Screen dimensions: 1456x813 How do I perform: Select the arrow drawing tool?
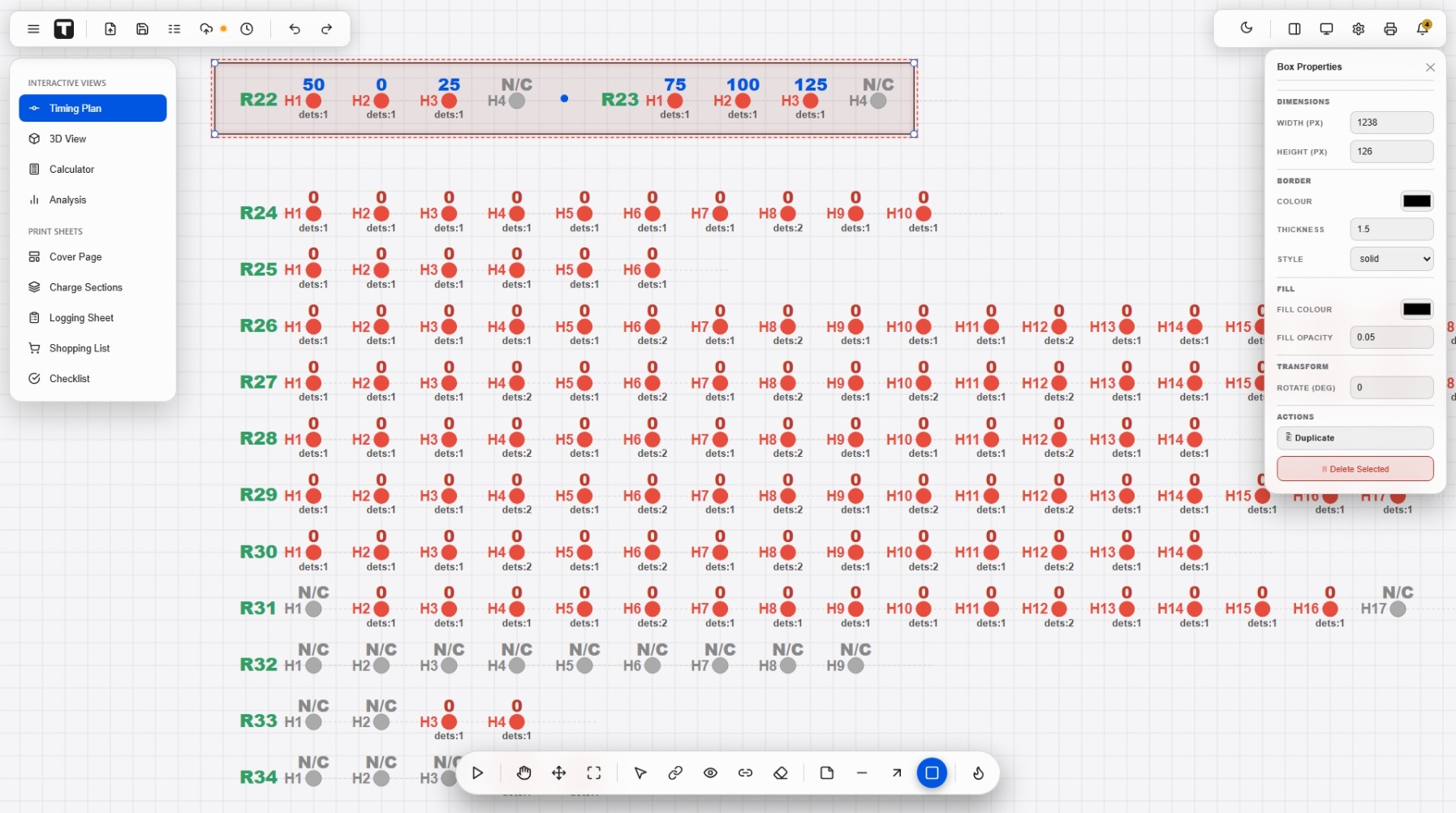click(897, 773)
